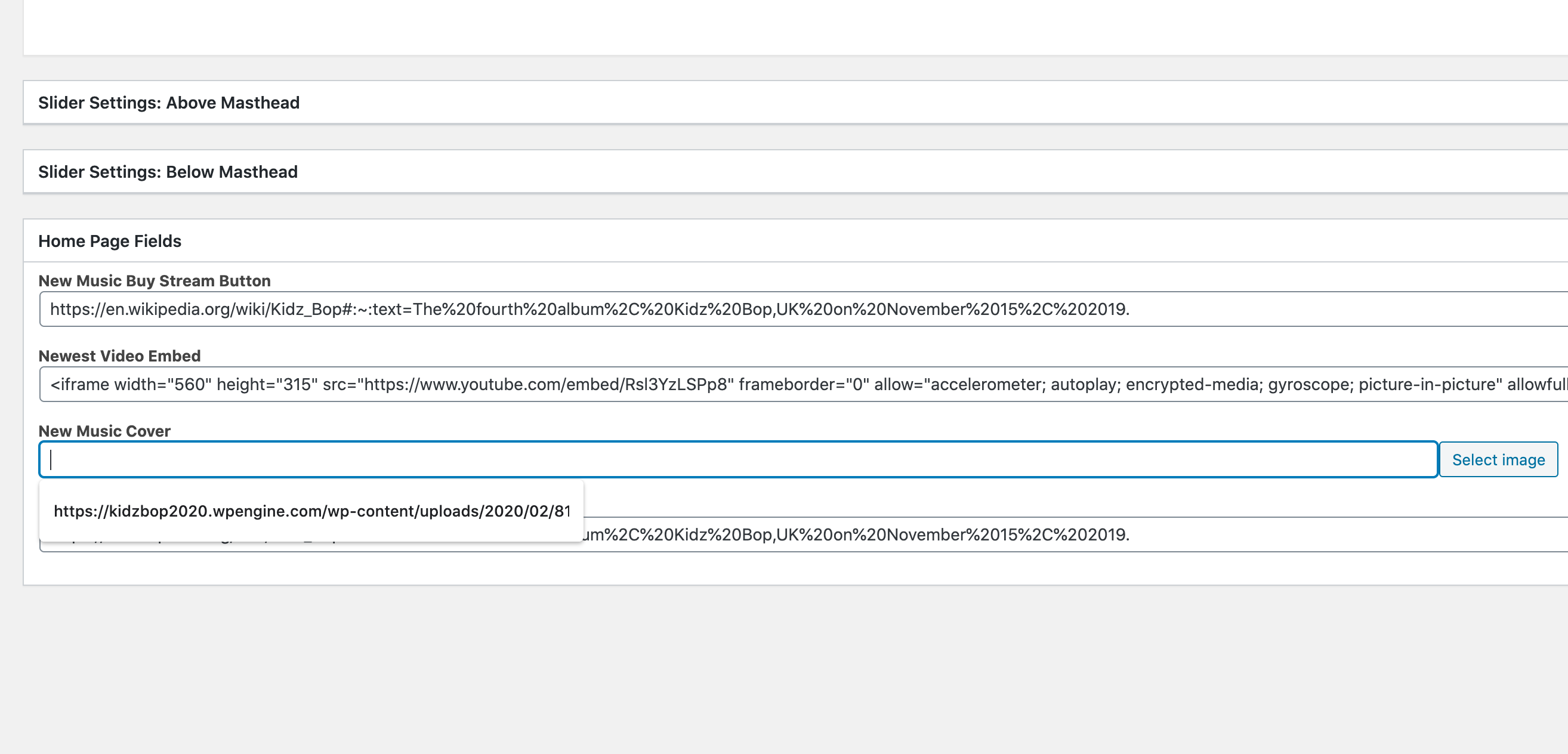Open the Select image media button

coord(1498,459)
